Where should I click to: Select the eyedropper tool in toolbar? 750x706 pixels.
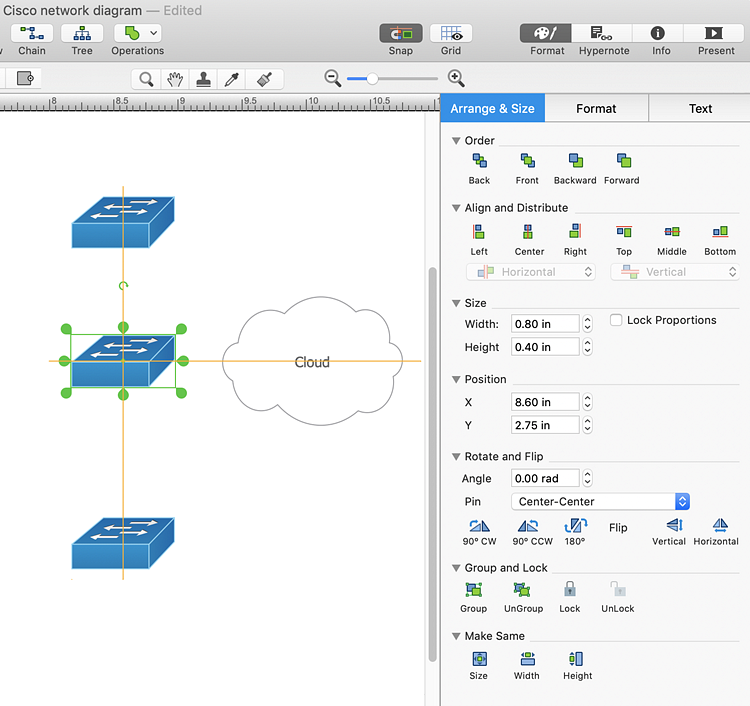(234, 79)
